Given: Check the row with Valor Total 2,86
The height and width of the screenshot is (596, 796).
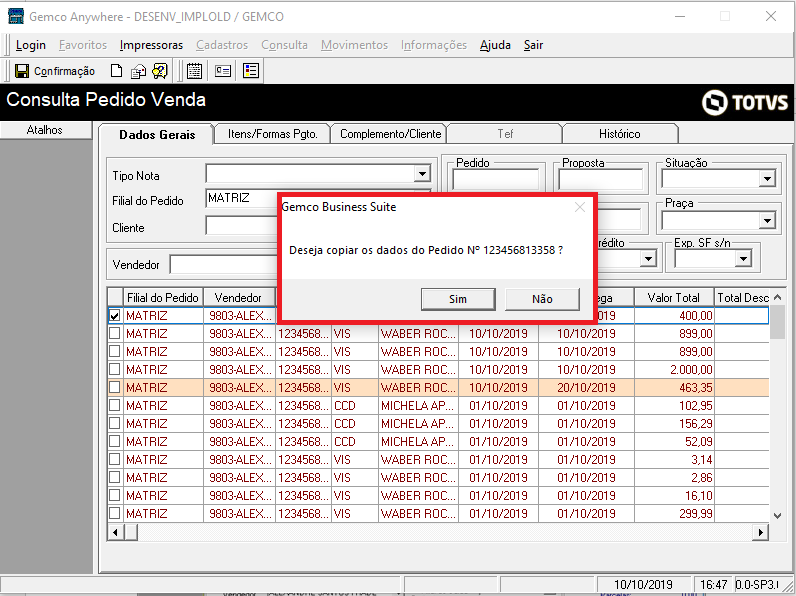Looking at the screenshot, I should click(x=115, y=478).
